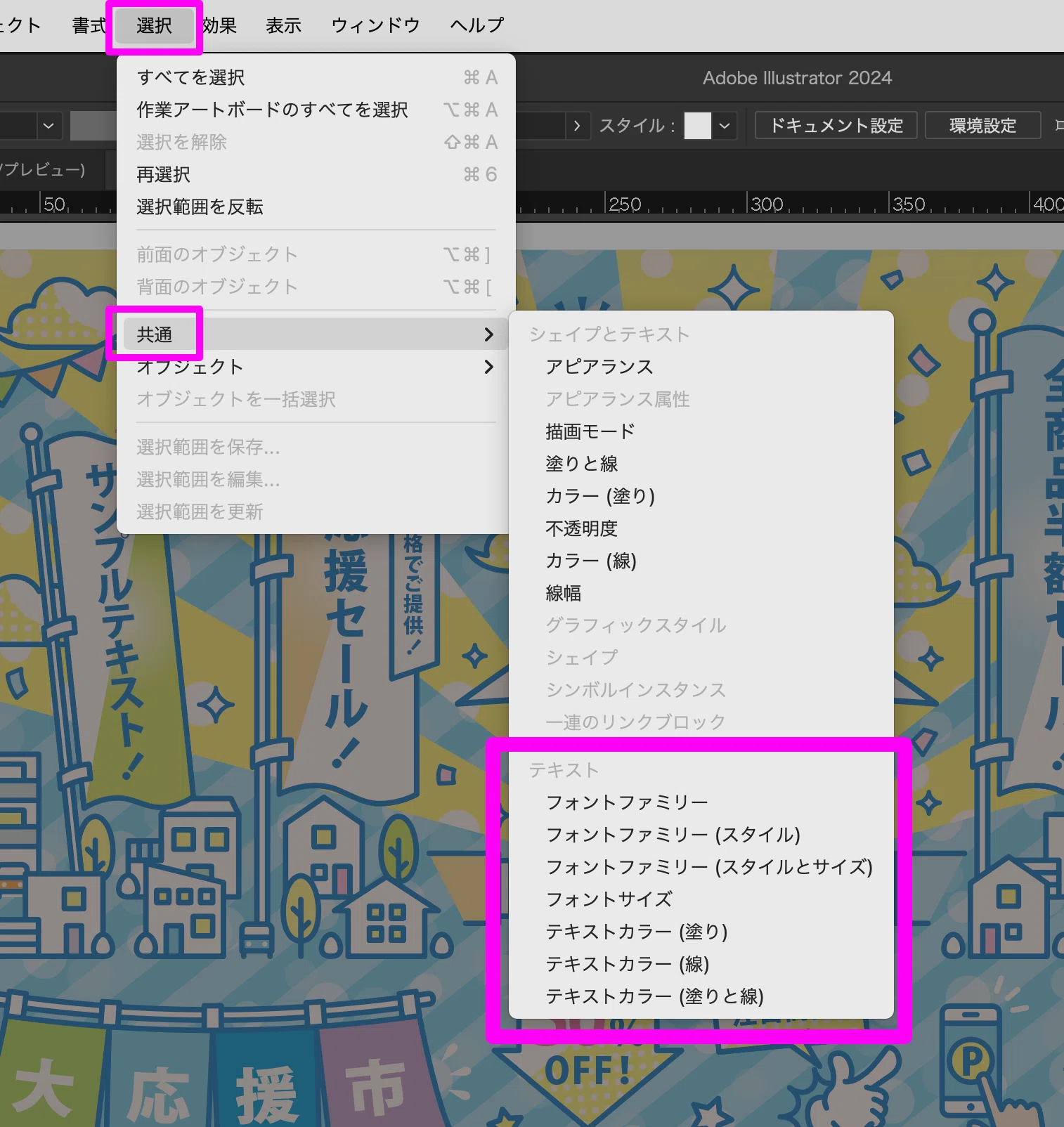The width and height of the screenshot is (1064, 1127).
Task: Click the ドキュメント設定 button
Action: [836, 126]
